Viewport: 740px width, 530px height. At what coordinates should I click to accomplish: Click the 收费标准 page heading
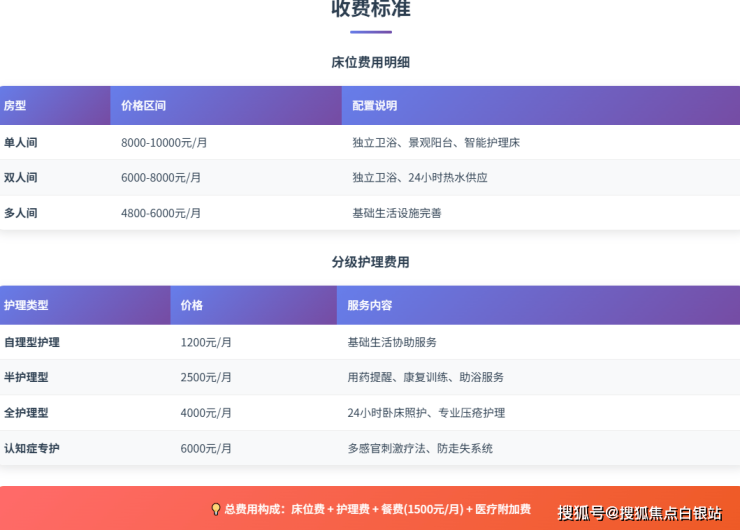[x=370, y=9]
